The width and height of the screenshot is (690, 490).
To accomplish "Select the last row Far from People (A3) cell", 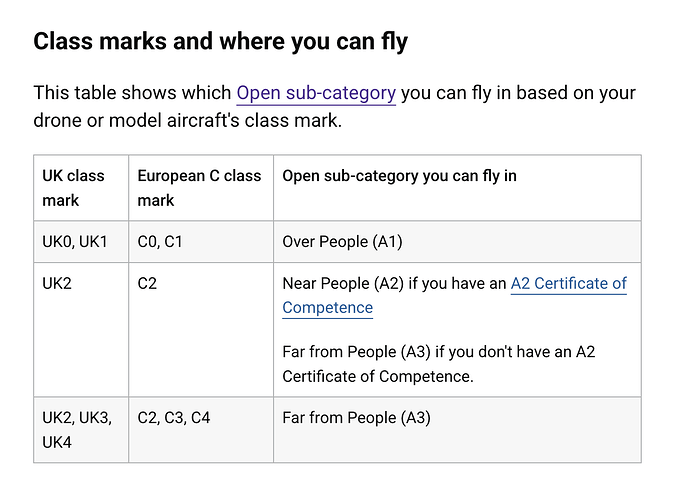I will coord(457,430).
